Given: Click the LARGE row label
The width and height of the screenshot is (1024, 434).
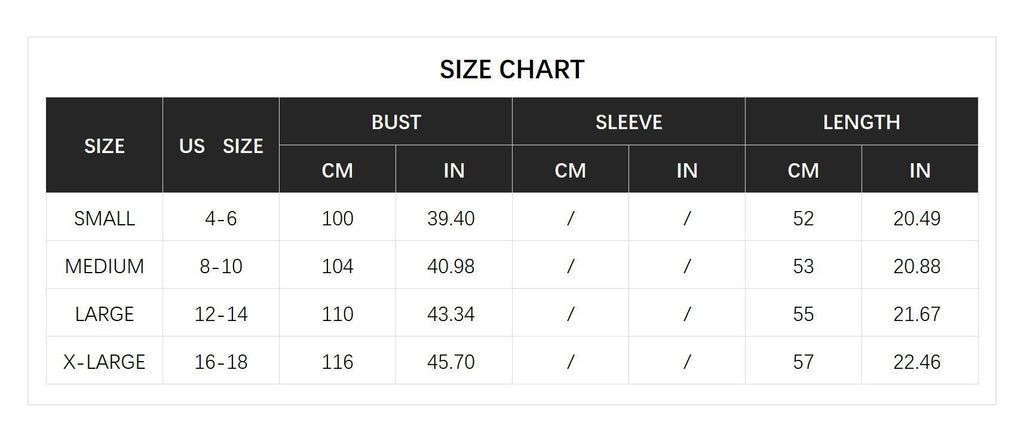Looking at the screenshot, I should (104, 314).
